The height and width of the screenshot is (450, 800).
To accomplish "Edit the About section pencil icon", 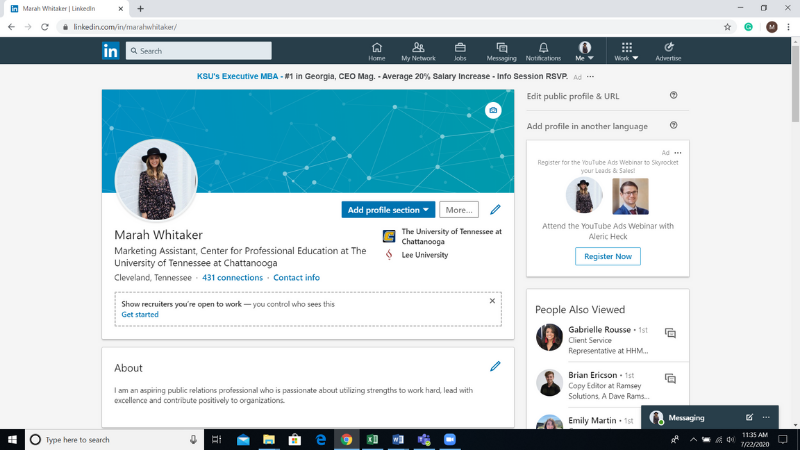I will 495,366.
